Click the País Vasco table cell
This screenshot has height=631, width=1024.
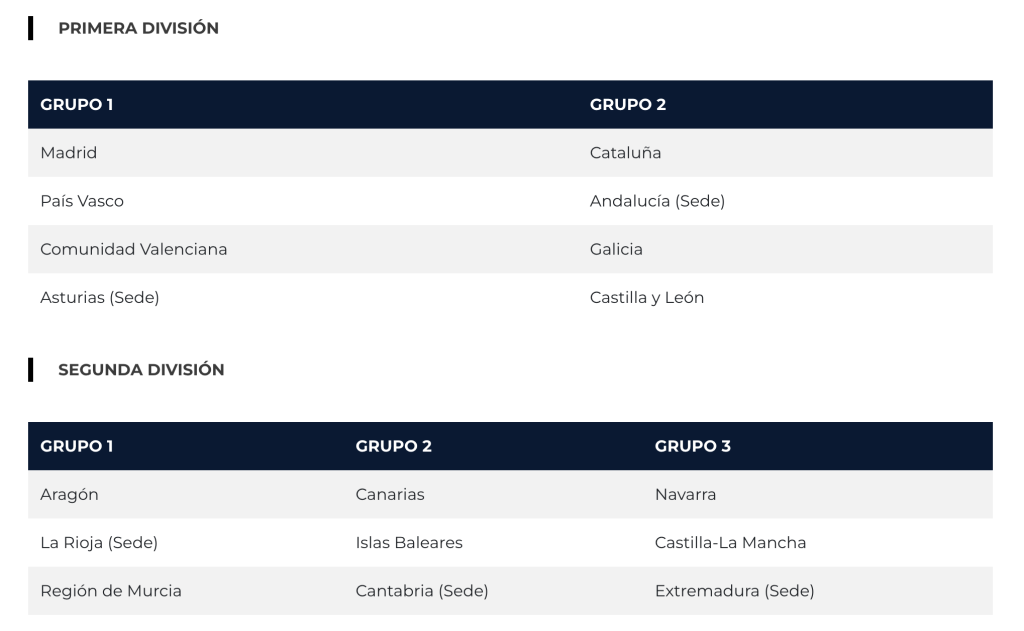click(82, 201)
